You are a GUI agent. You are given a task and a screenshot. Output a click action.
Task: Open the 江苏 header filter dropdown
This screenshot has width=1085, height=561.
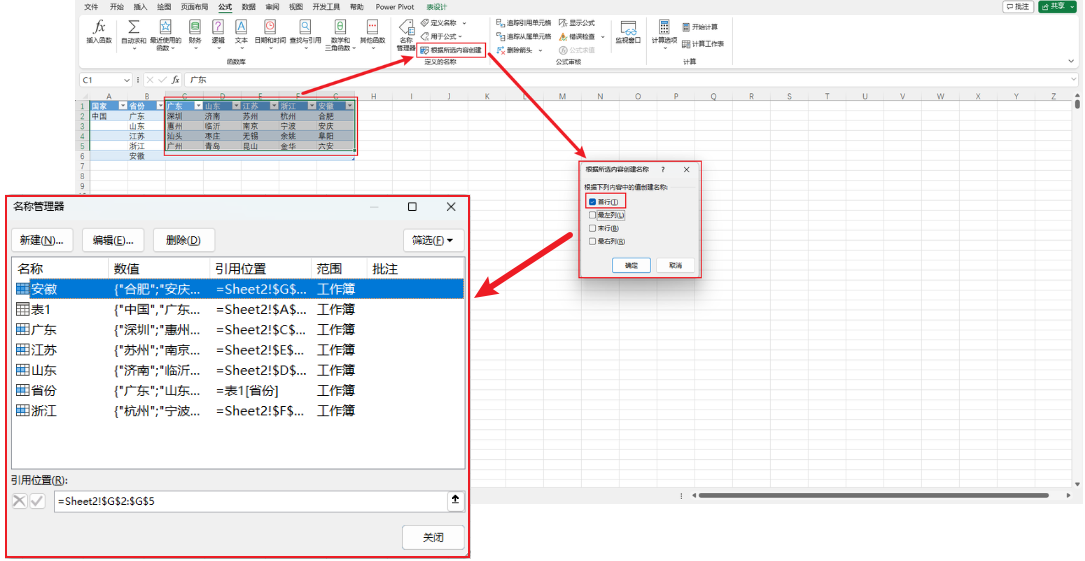[274, 107]
